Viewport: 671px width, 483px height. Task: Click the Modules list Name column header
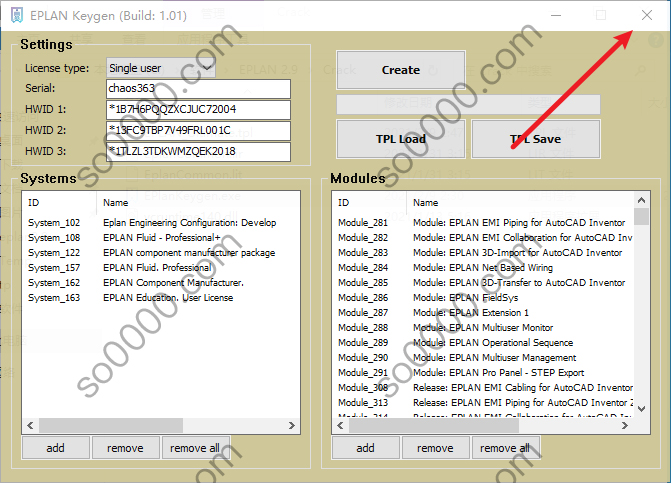[520, 202]
